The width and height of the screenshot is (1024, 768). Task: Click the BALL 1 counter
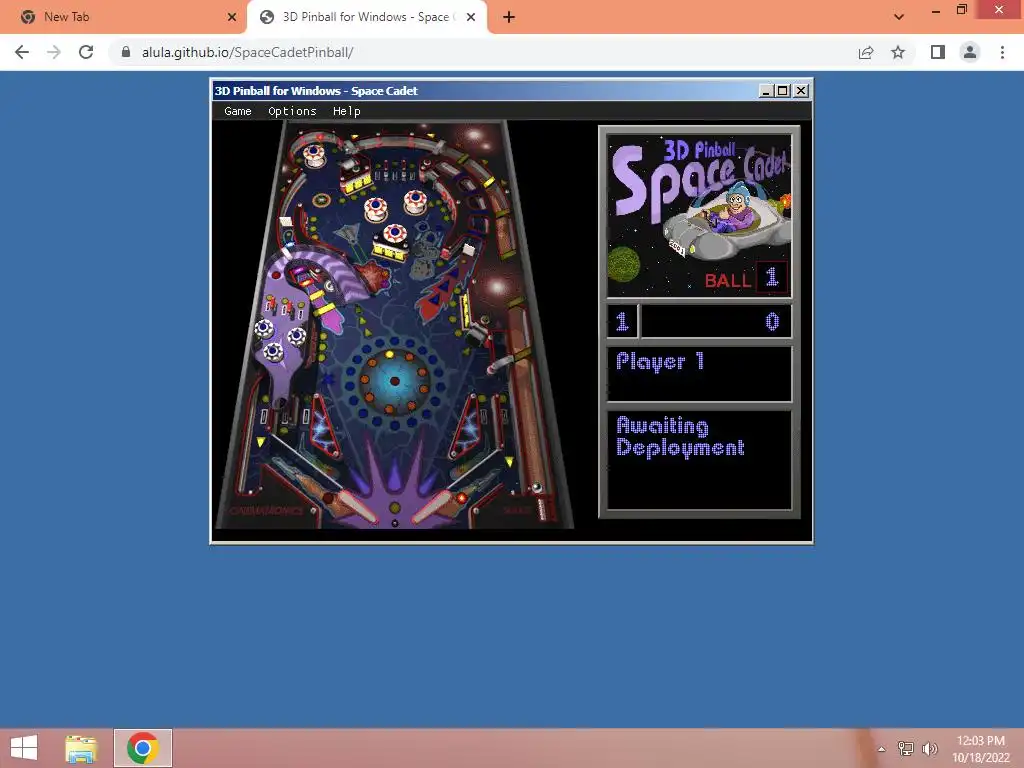[745, 279]
